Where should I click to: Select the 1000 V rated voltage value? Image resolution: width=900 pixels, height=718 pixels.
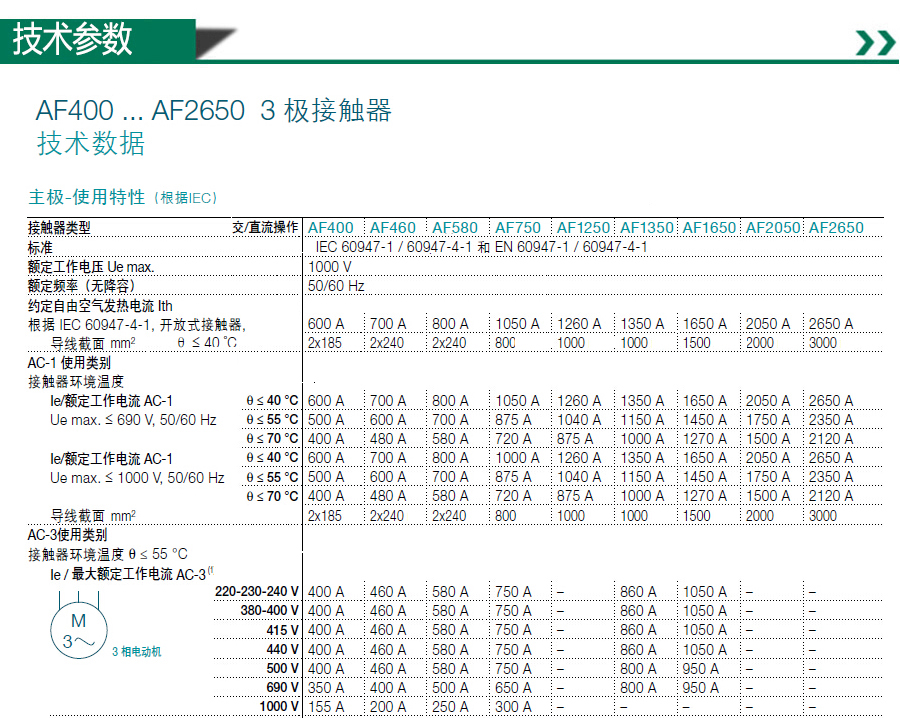[x=329, y=267]
